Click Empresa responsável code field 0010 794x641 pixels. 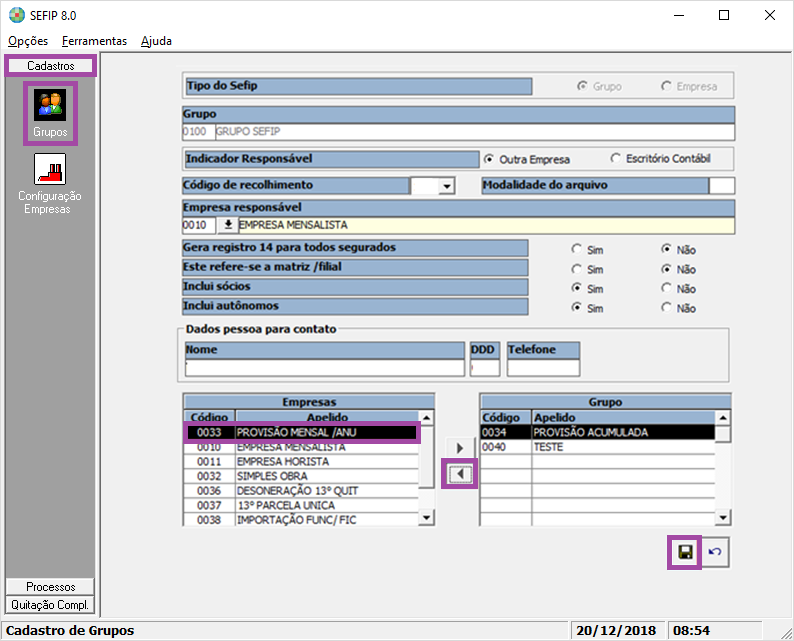point(199,225)
